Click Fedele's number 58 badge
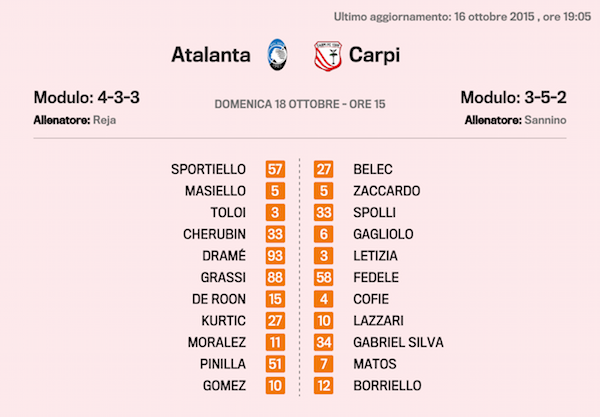 324,277
